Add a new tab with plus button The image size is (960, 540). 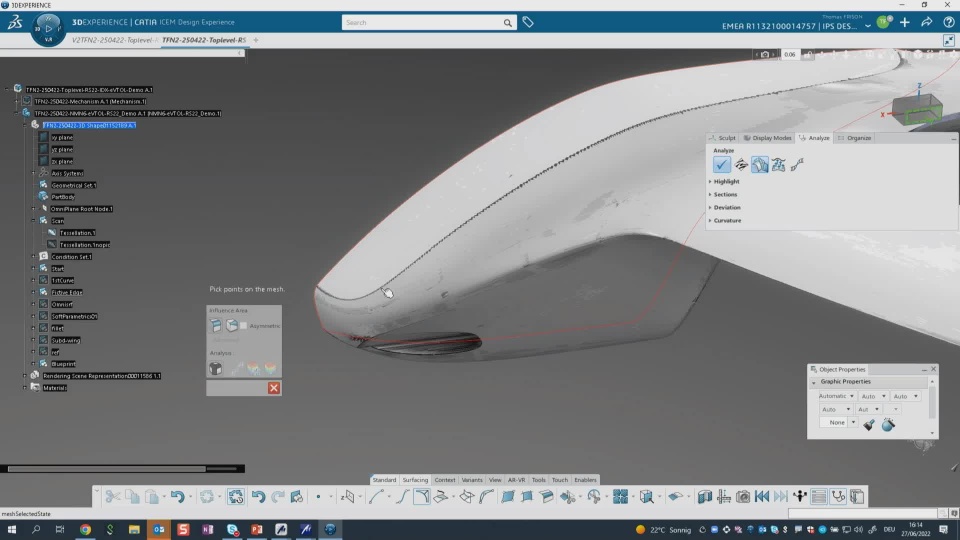click(x=256, y=40)
